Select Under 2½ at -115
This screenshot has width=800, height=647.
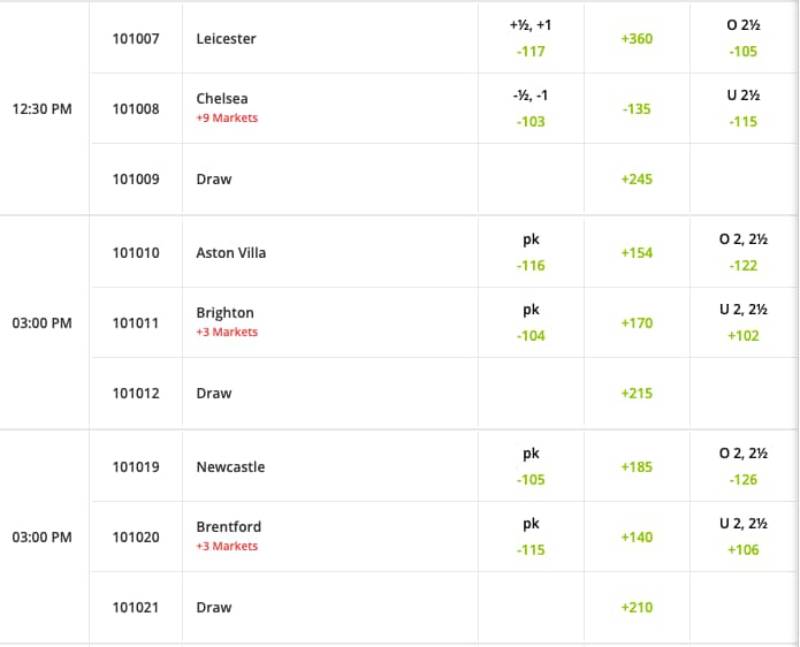743,121
